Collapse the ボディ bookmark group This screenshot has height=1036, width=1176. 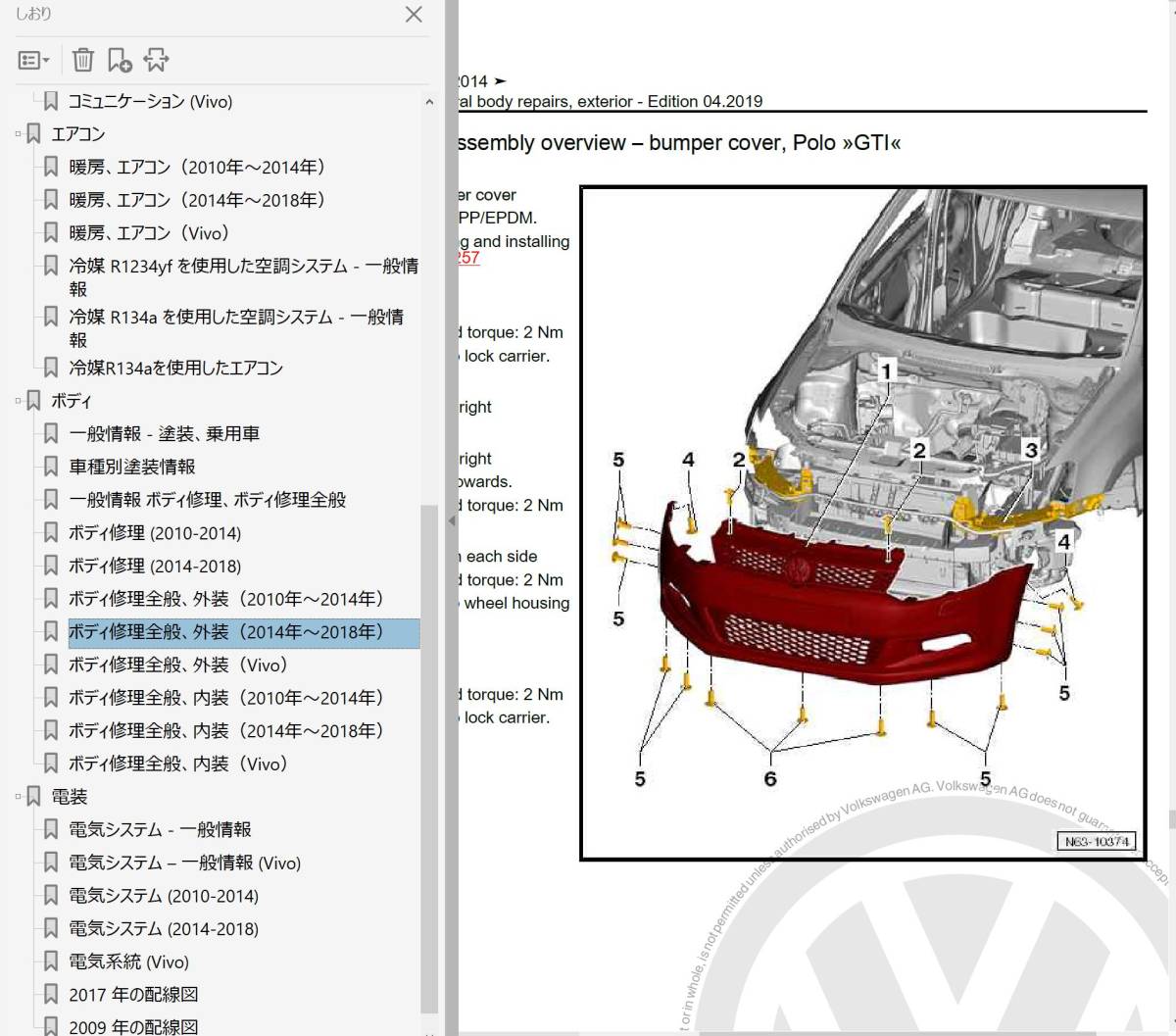pos(18,401)
